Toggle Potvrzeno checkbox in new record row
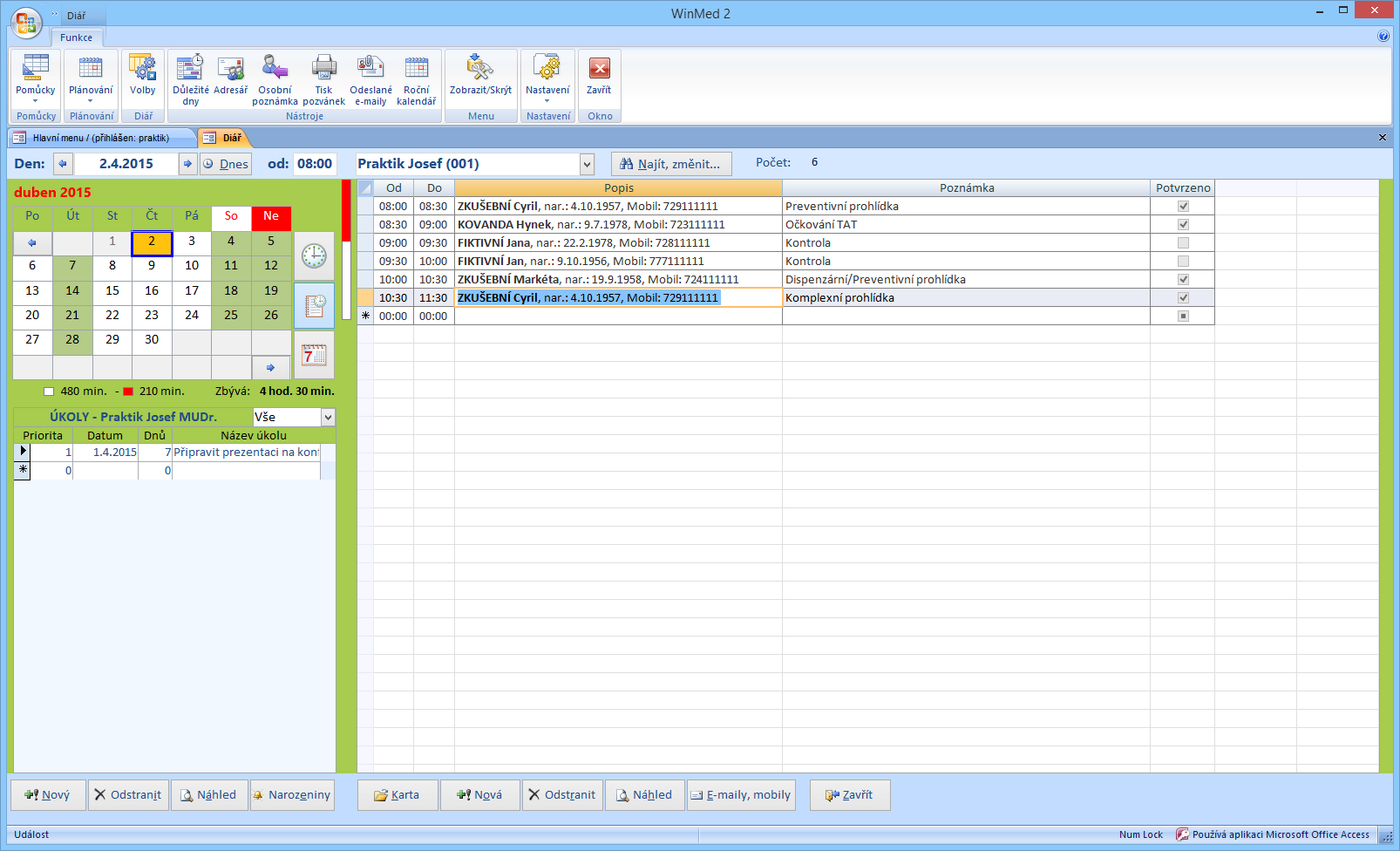 [1183, 317]
